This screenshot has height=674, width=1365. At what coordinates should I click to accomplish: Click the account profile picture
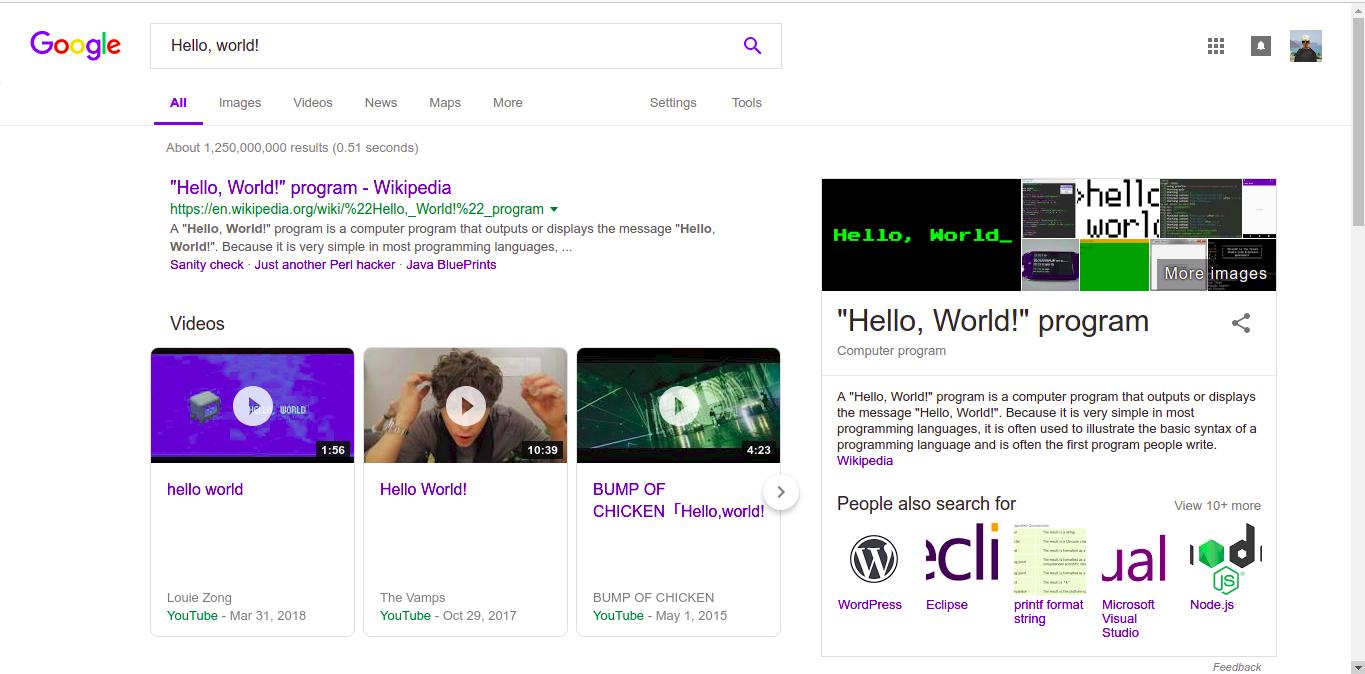click(x=1305, y=46)
